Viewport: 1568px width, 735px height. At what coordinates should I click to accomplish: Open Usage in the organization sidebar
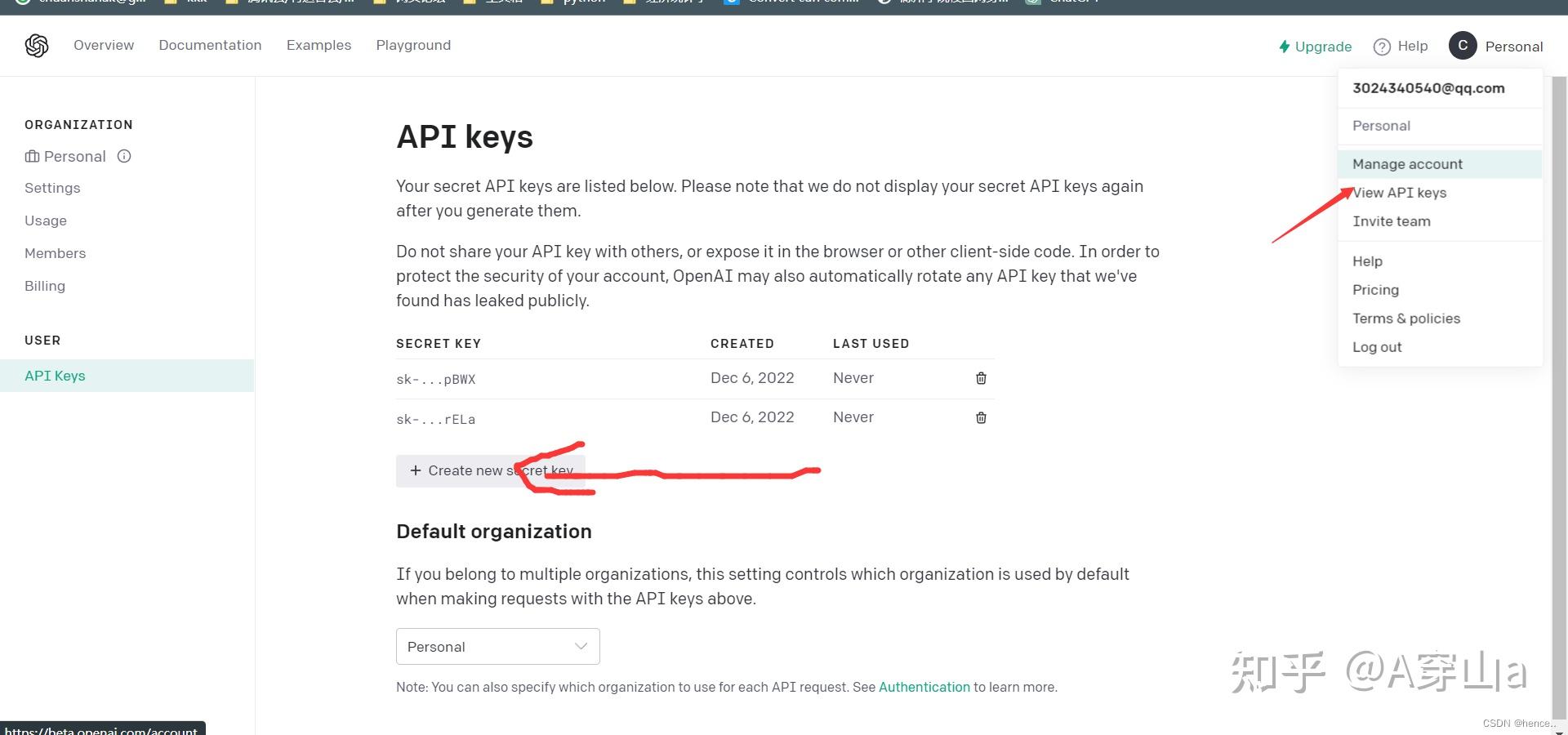point(46,220)
